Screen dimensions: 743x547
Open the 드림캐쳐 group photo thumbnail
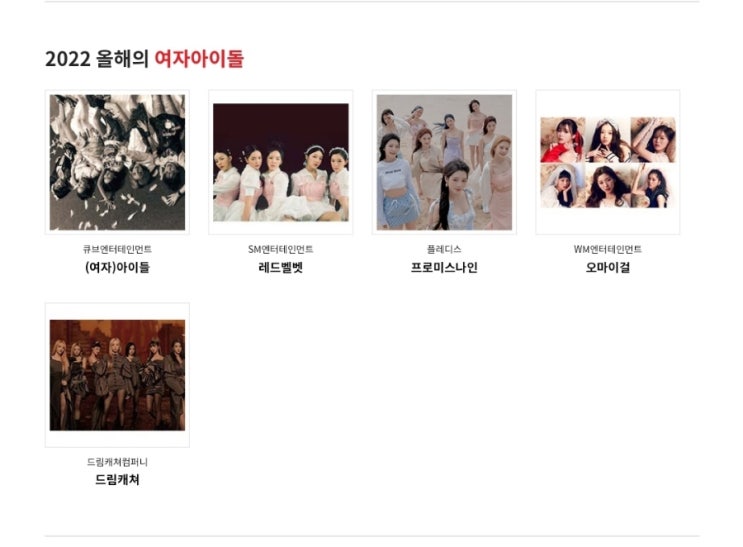click(117, 375)
